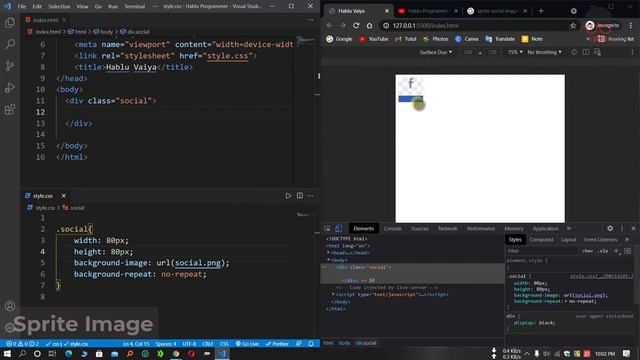Select div.social in DevTools breadcrumb
This screenshot has height=360, width=640.
[x=366, y=343]
